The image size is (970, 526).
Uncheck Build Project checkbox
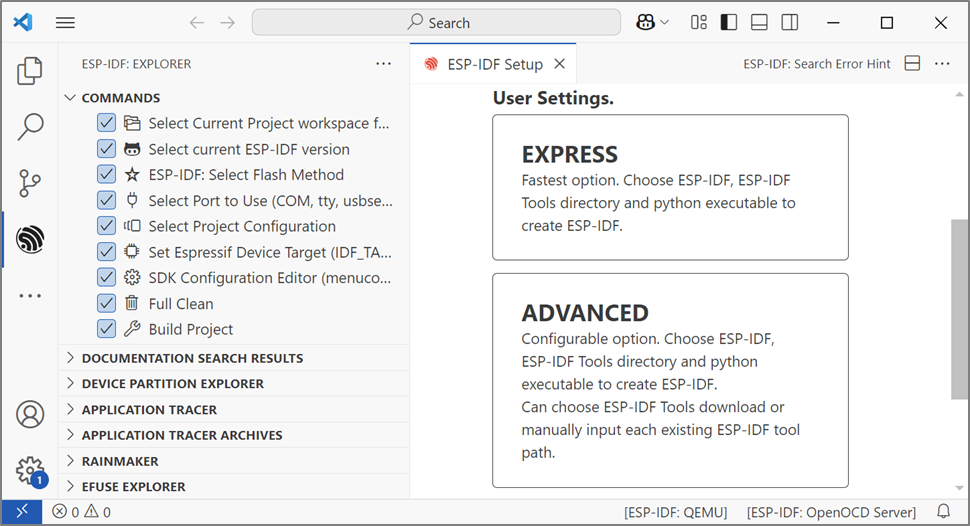coord(106,329)
